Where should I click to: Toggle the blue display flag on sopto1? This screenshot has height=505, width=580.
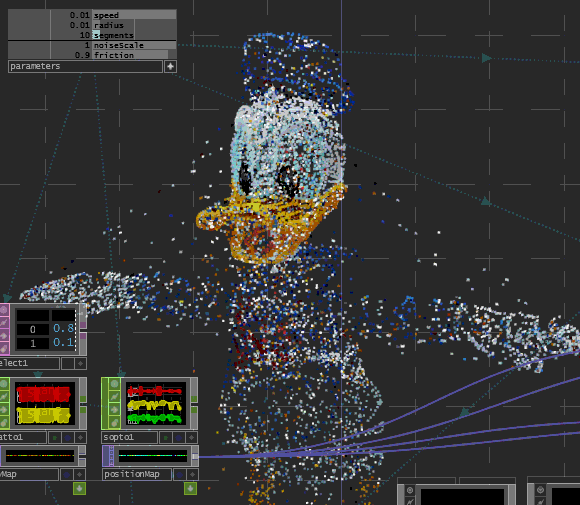(x=179, y=438)
